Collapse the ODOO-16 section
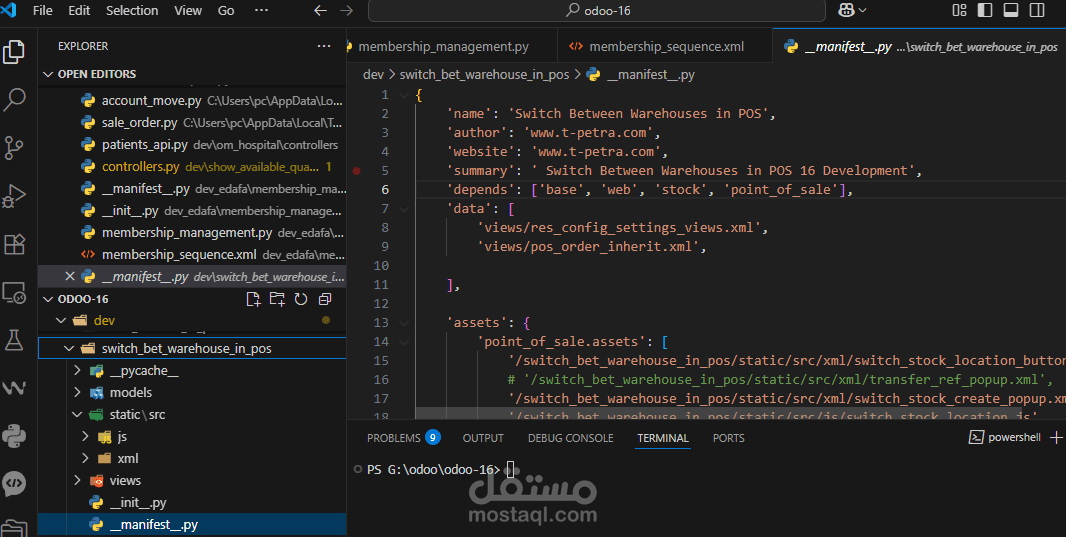The height and width of the screenshot is (537, 1066). pyautogui.click(x=48, y=299)
